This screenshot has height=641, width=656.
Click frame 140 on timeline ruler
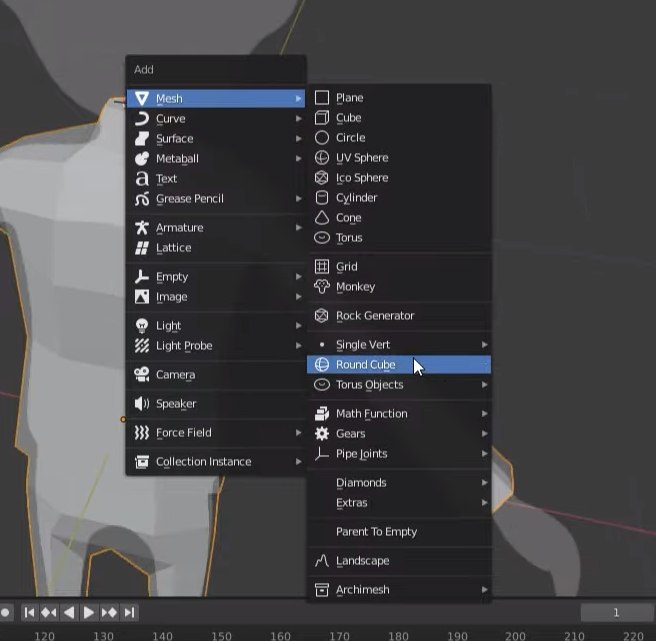pyautogui.click(x=162, y=636)
